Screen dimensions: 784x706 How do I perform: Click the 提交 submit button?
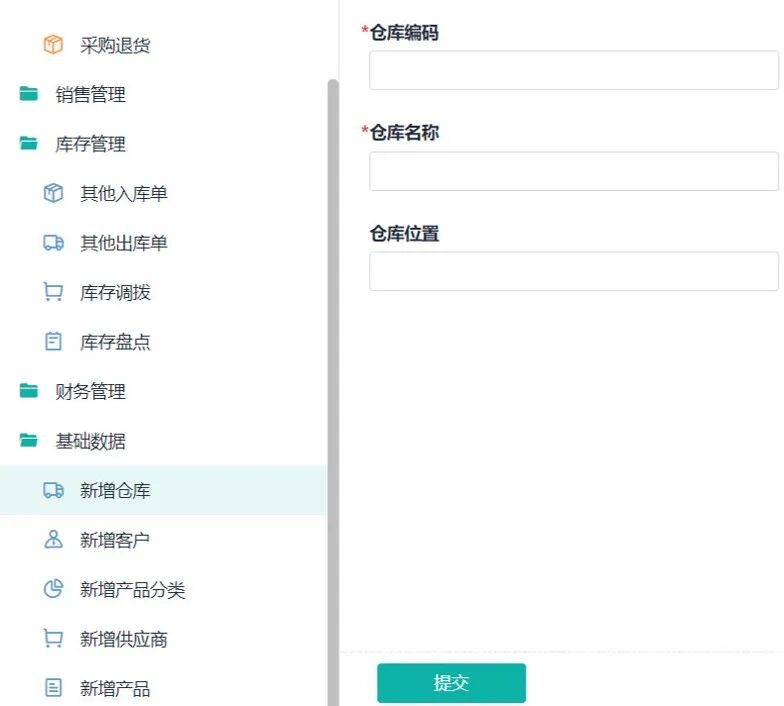452,682
